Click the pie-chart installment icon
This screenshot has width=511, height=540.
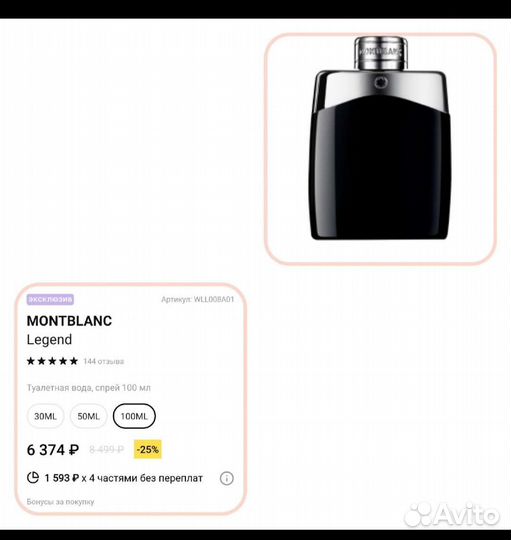coord(33,477)
